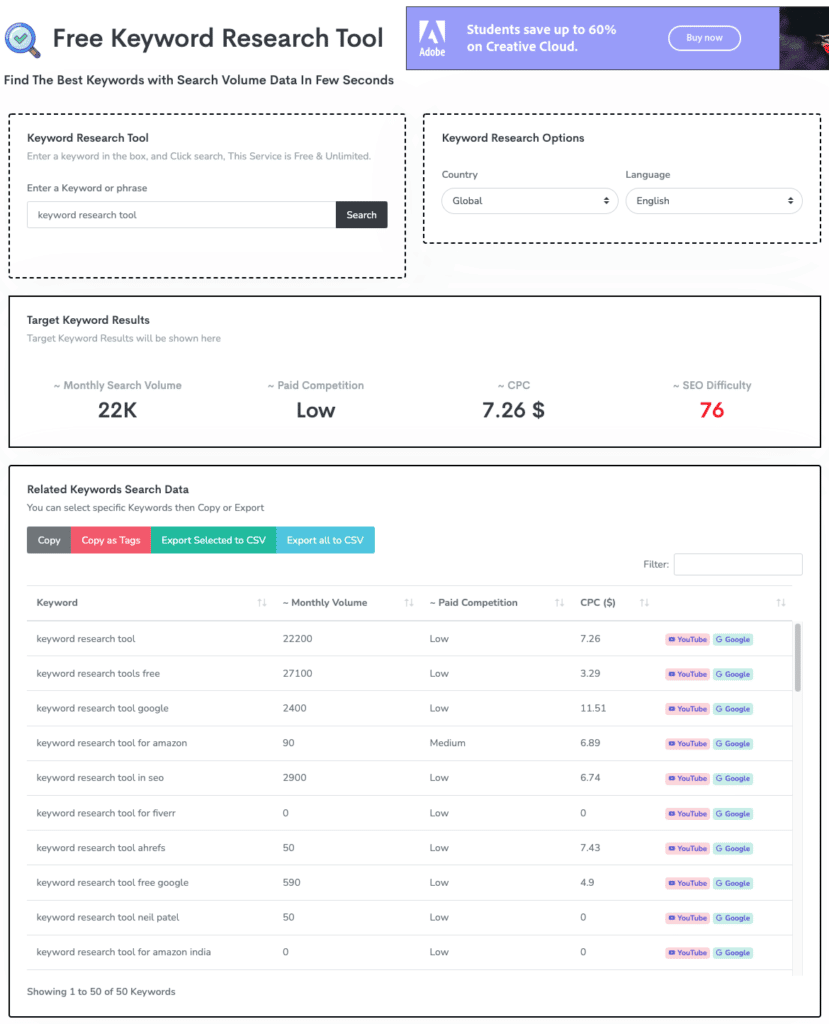The height and width of the screenshot is (1024, 829).
Task: Click Buy now in the Adobe ad
Action: tap(704, 38)
